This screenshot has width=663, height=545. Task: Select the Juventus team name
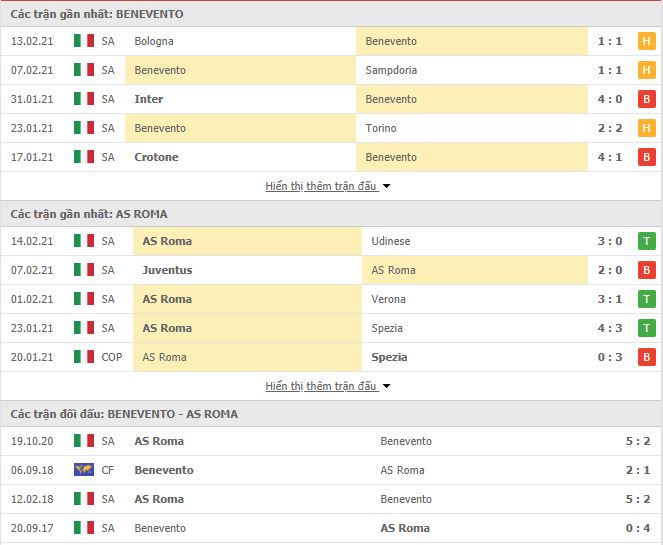(x=167, y=270)
